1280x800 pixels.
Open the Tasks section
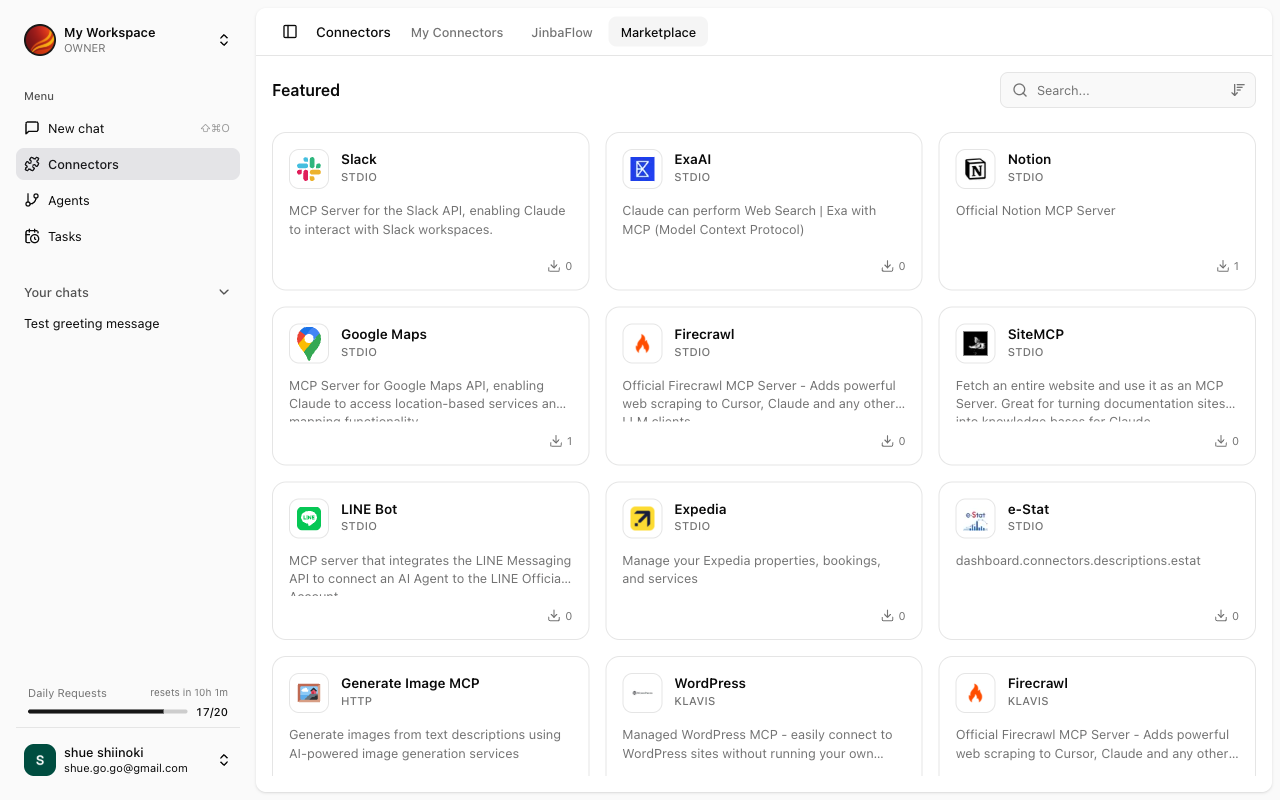(64, 236)
